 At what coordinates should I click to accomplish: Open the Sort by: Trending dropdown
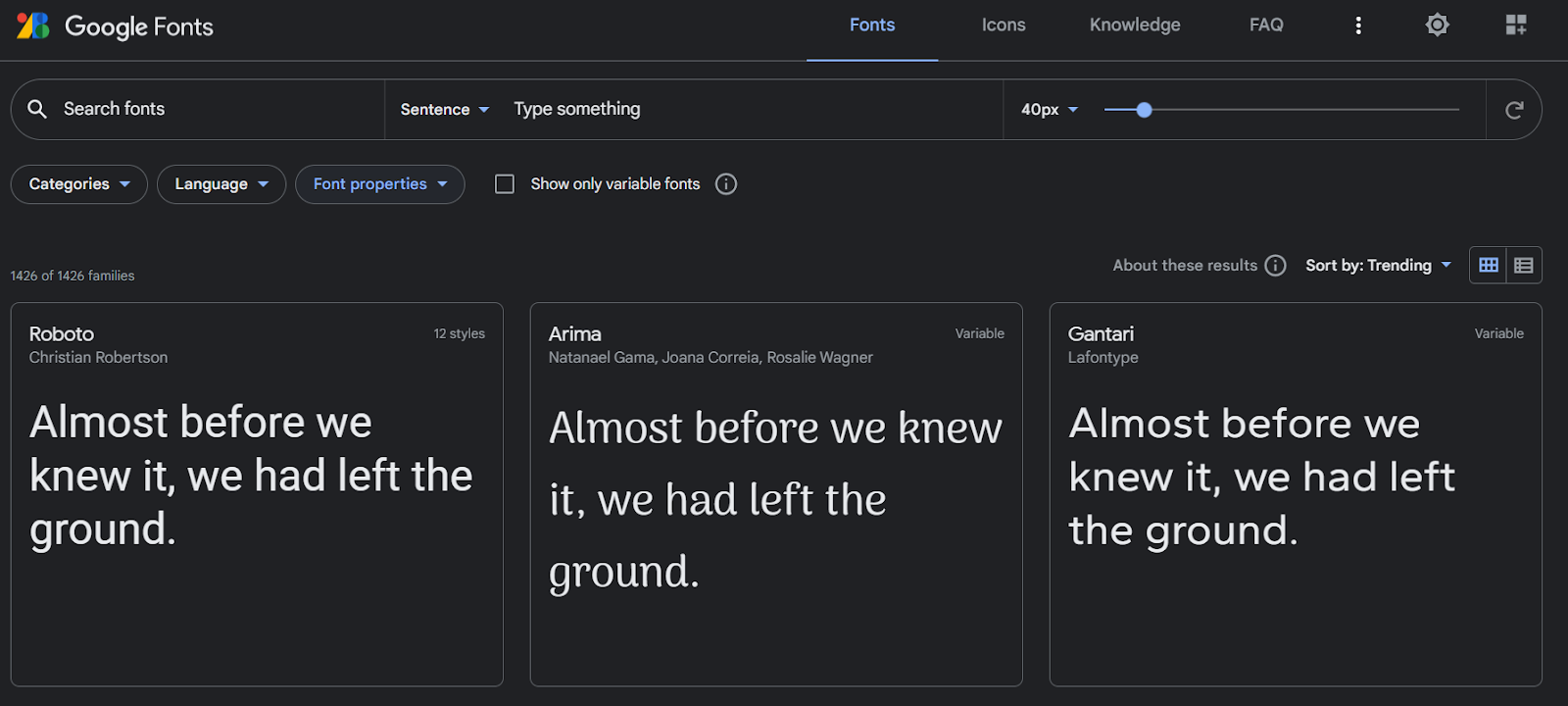1378,266
